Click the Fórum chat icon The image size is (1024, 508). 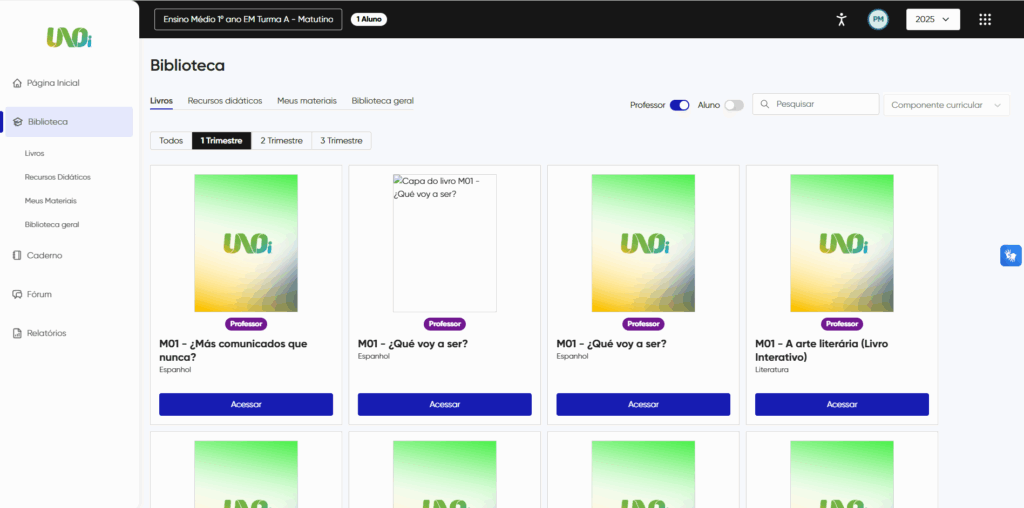click(x=17, y=294)
